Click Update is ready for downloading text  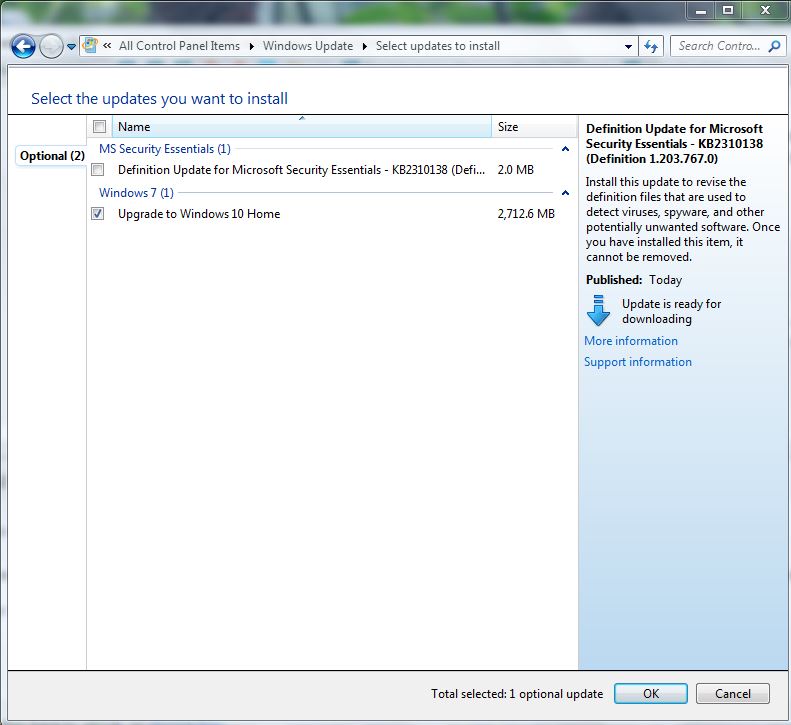pyautogui.click(x=671, y=311)
